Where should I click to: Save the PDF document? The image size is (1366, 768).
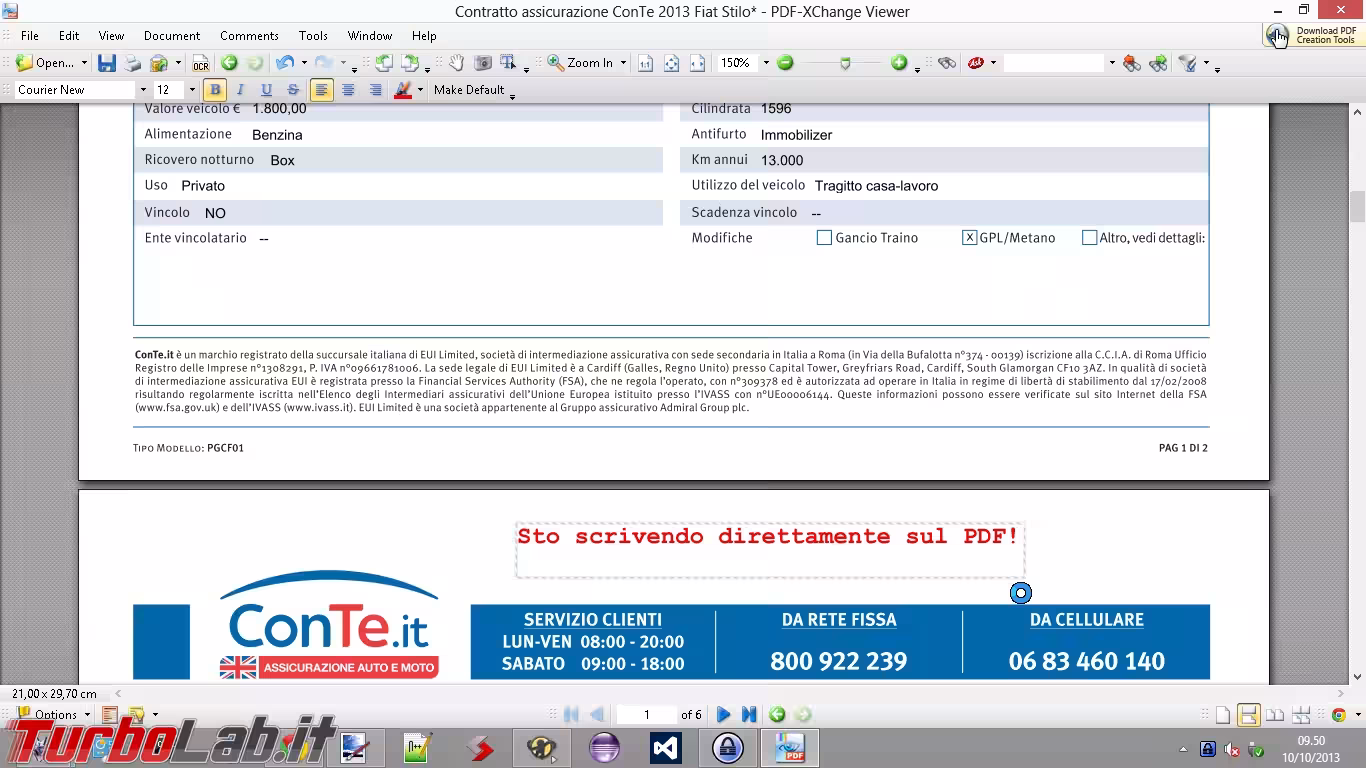point(108,62)
